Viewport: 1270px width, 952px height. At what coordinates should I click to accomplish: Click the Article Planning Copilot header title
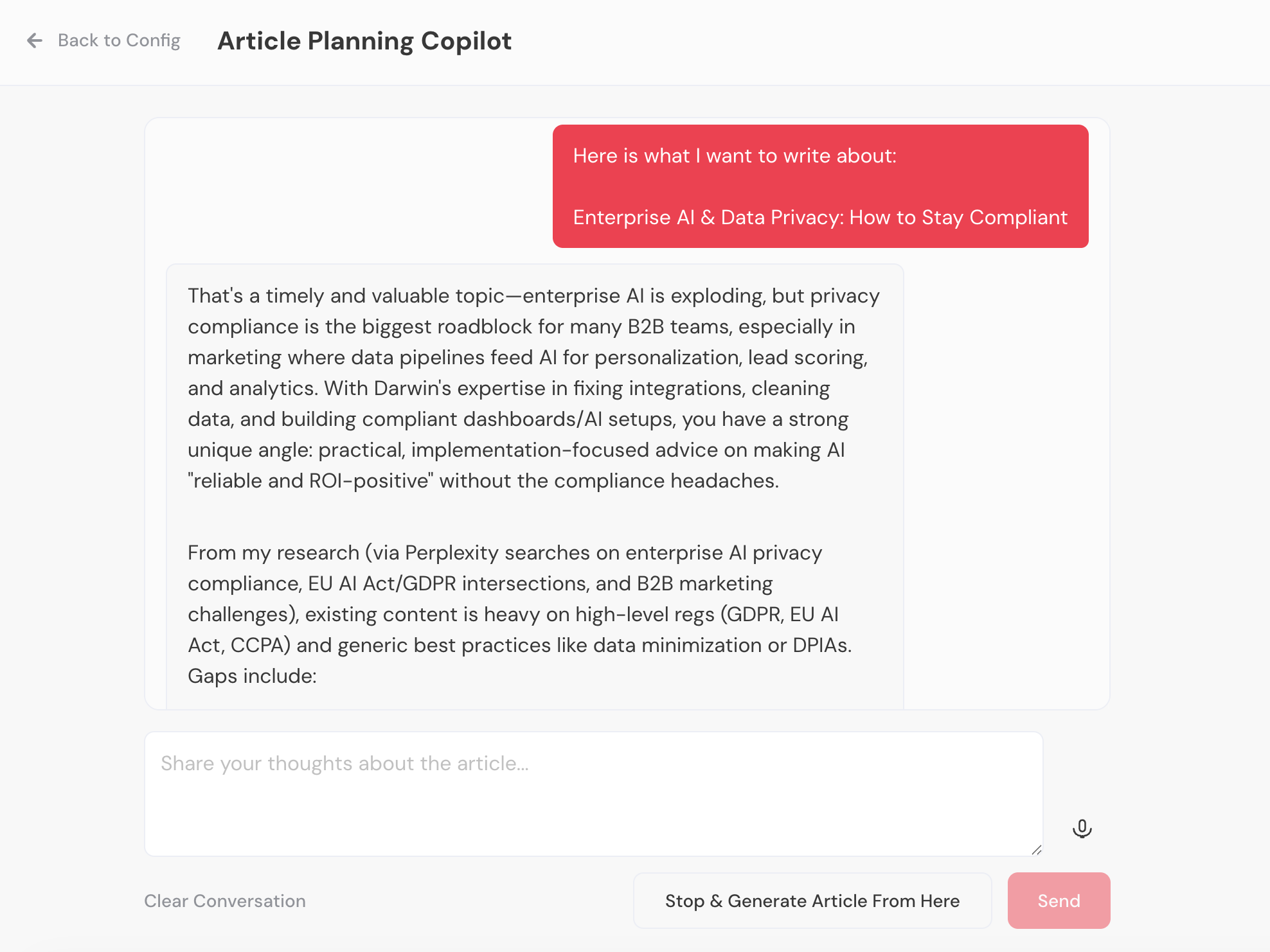pyautogui.click(x=364, y=40)
